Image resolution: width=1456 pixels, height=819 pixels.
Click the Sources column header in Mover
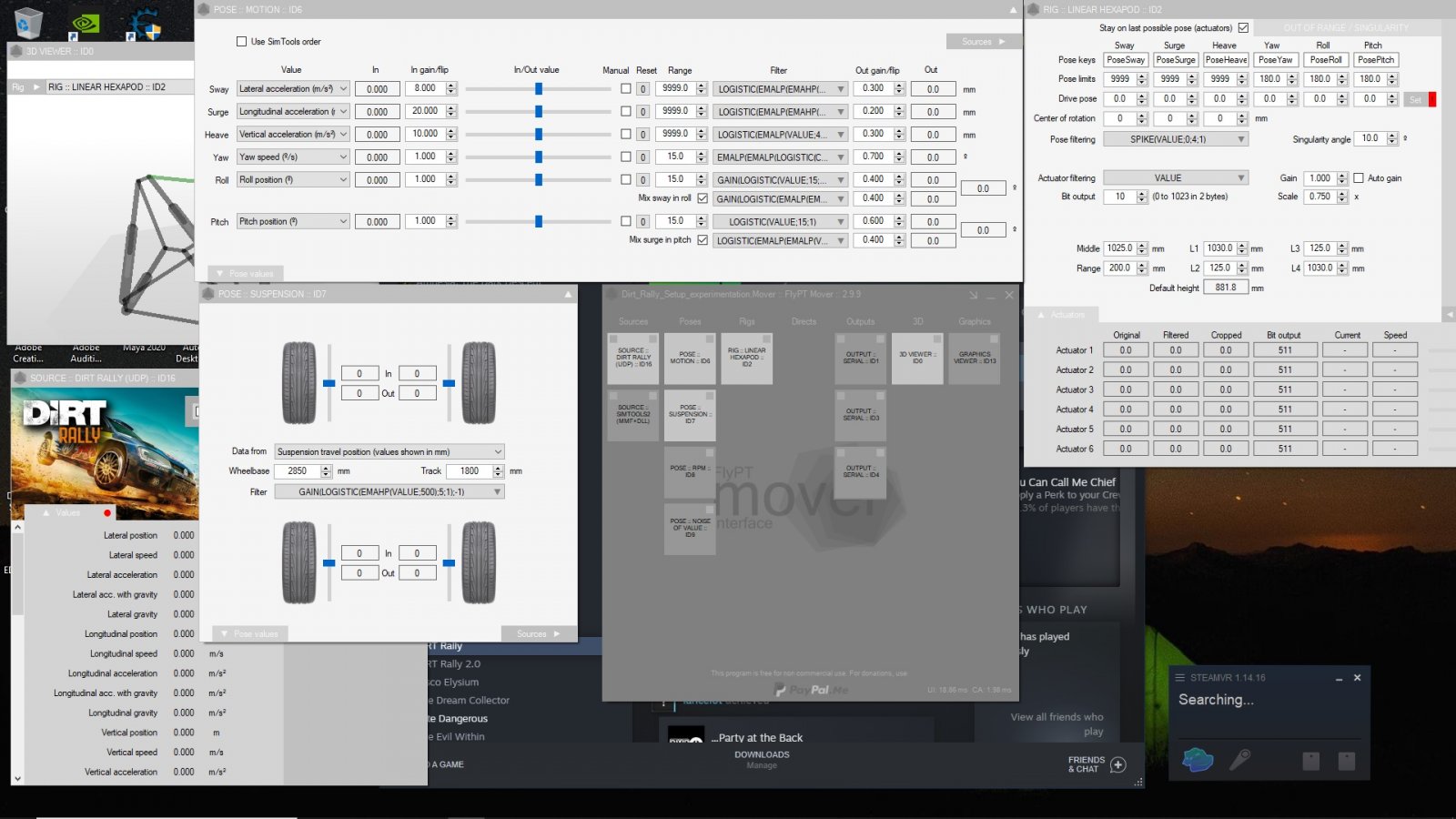(x=633, y=322)
